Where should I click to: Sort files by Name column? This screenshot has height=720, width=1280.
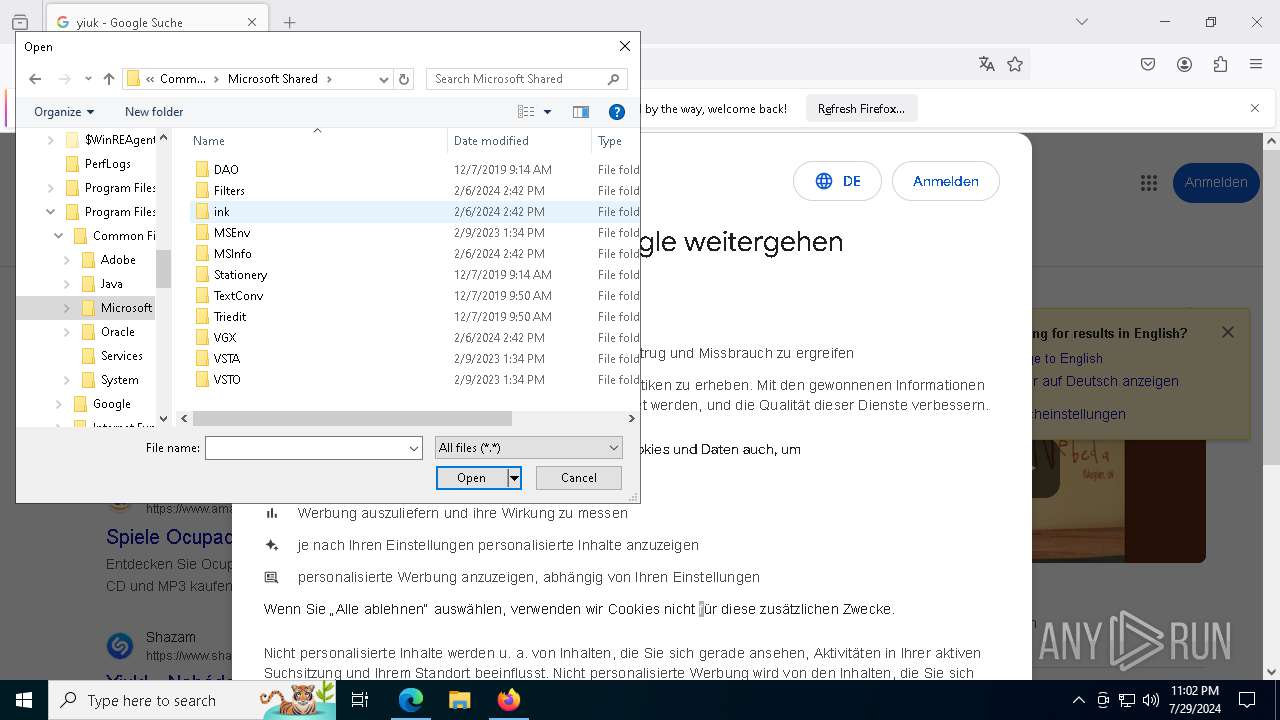[x=317, y=141]
